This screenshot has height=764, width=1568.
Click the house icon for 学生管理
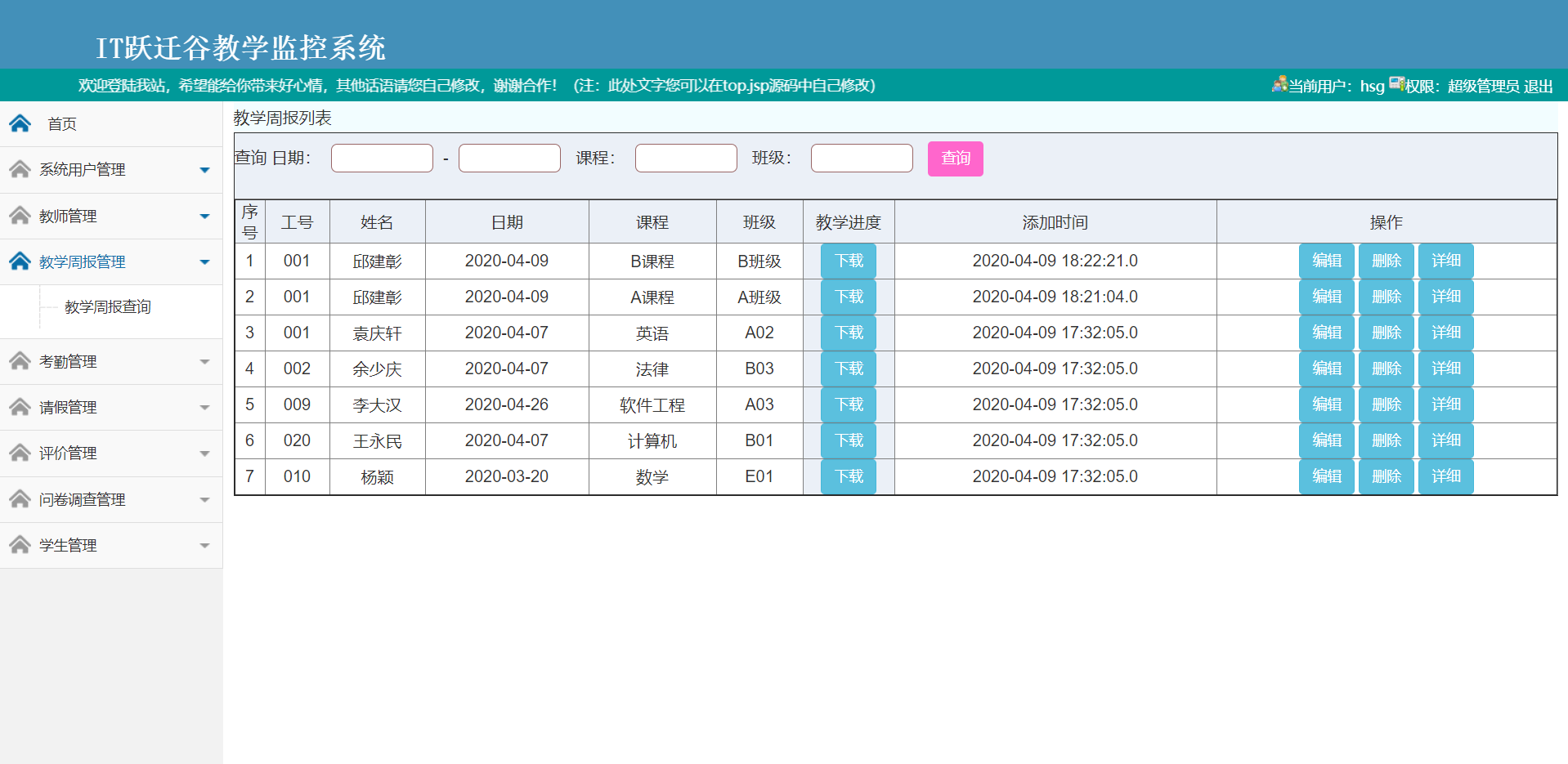(20, 545)
